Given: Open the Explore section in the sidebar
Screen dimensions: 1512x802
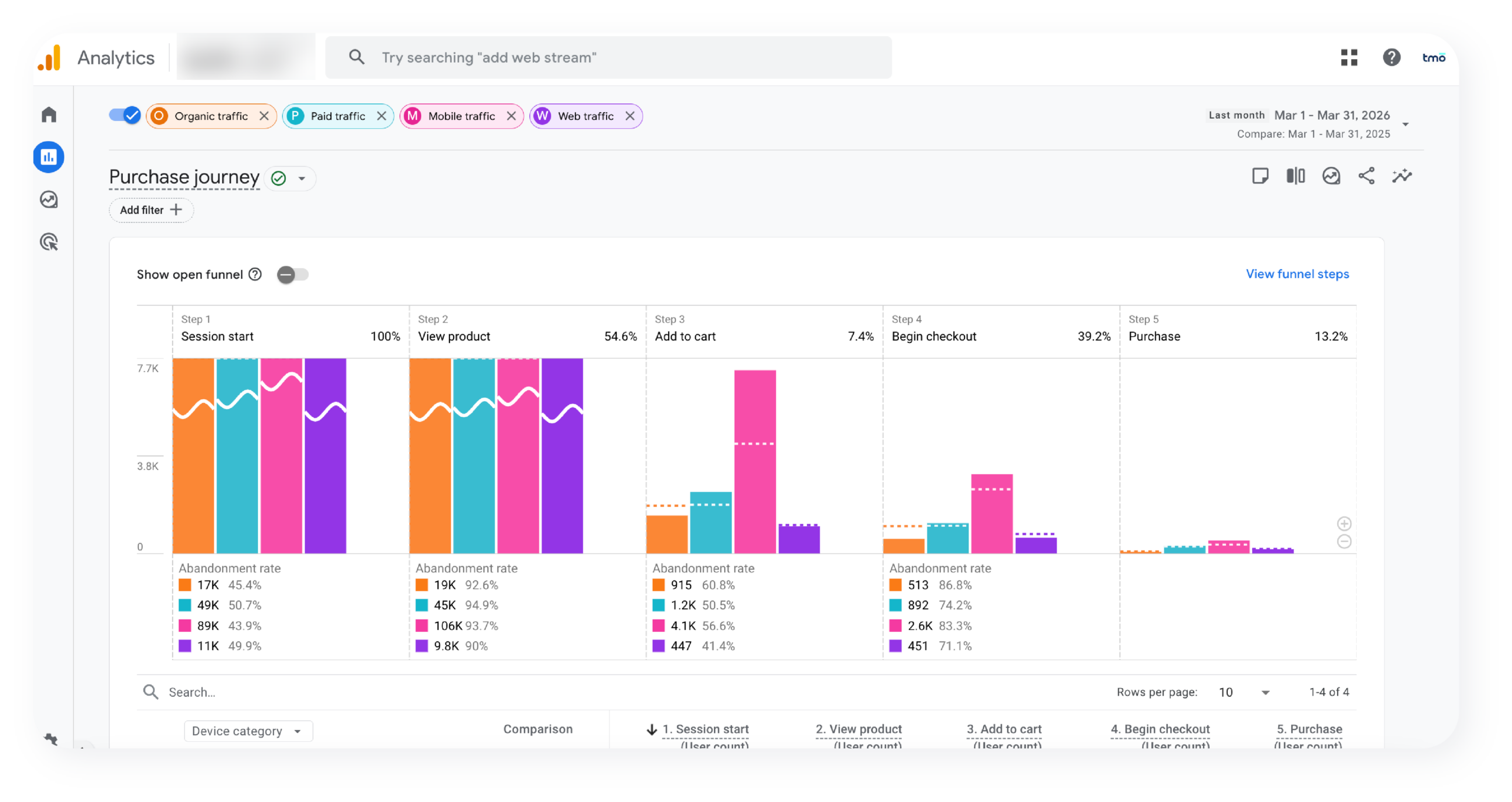Looking at the screenshot, I should tap(49, 200).
